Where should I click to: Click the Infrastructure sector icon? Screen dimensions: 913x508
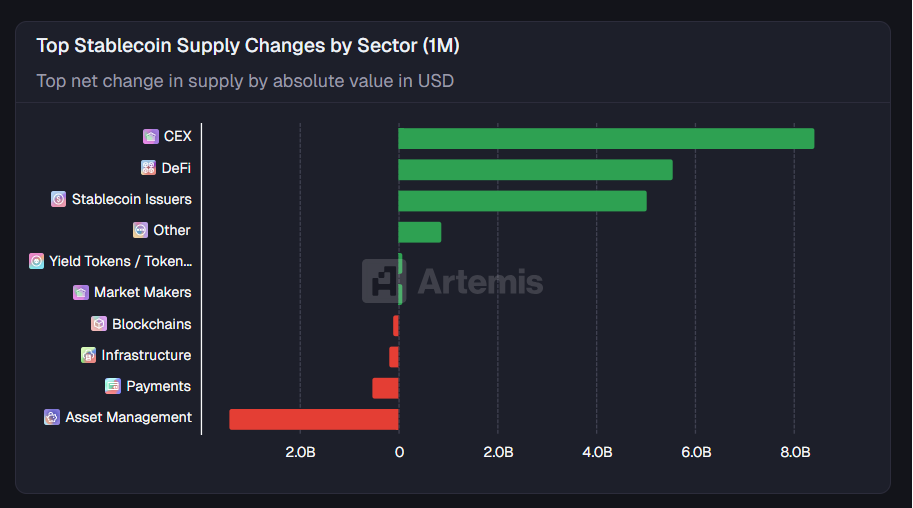(x=89, y=355)
